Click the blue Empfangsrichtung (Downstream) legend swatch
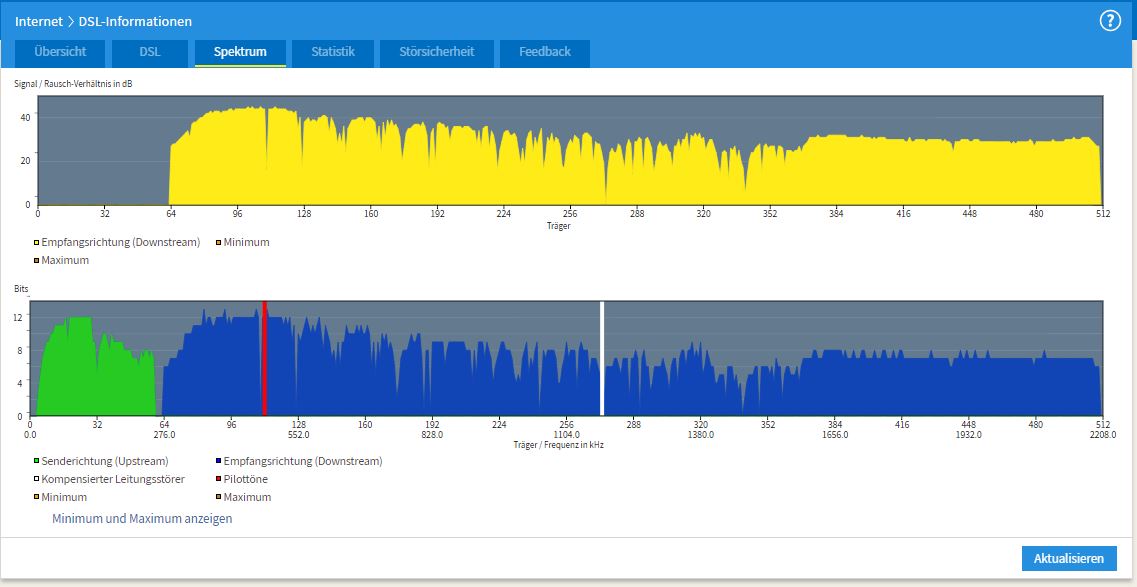This screenshot has height=587, width=1137. tap(218, 462)
